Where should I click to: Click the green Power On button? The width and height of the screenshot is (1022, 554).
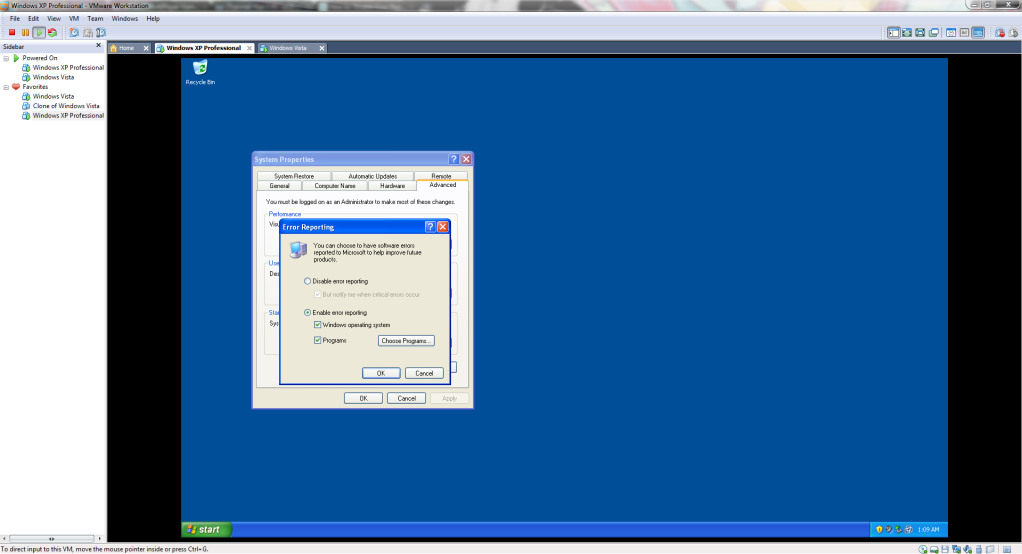[x=39, y=32]
